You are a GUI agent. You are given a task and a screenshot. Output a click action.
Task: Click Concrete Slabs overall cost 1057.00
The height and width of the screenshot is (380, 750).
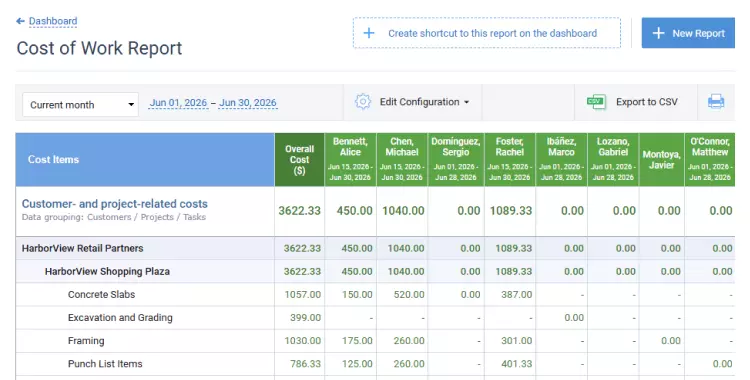[x=303, y=295]
